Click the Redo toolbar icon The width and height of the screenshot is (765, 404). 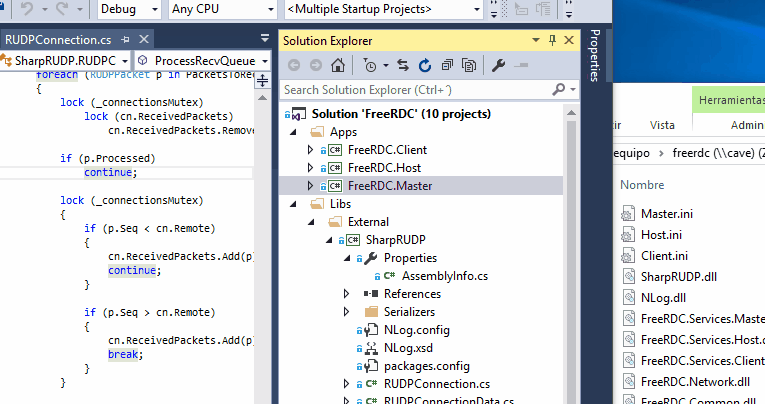61,9
